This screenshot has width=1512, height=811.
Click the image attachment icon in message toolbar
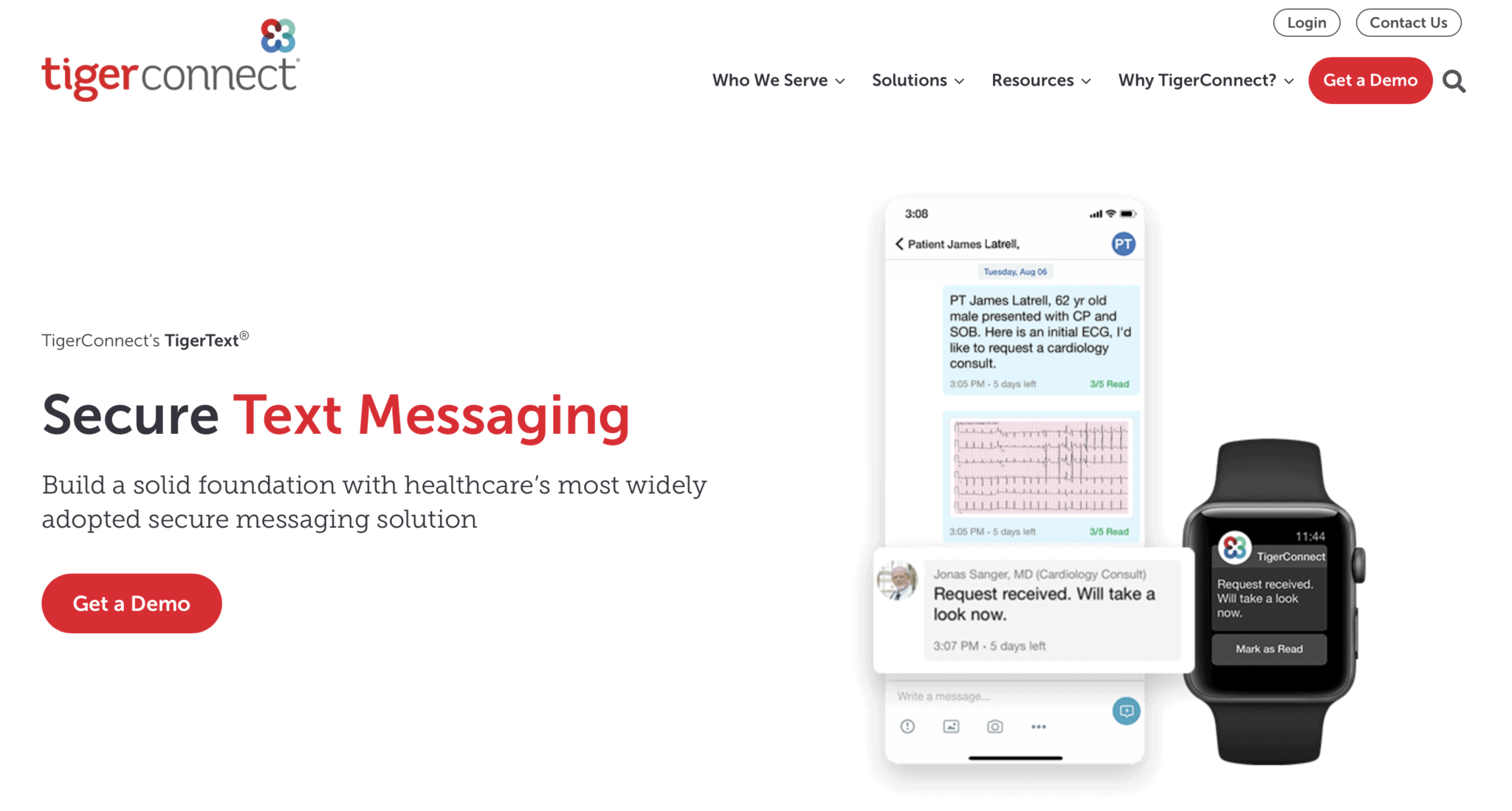click(951, 727)
